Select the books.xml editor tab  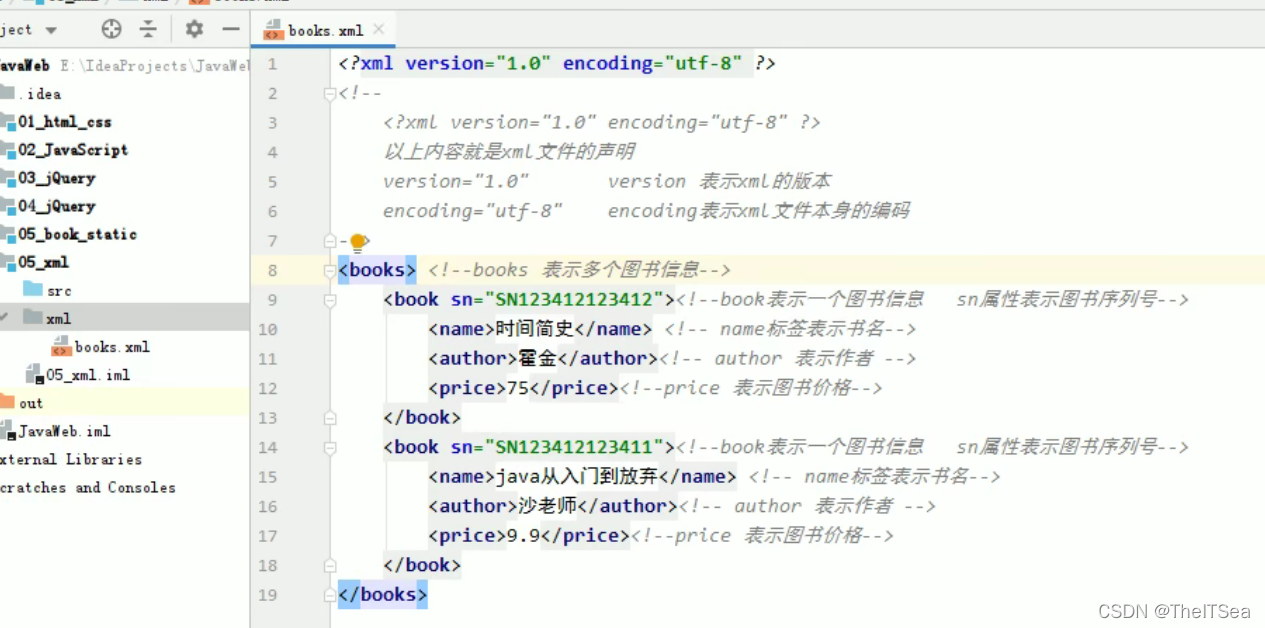(x=323, y=30)
